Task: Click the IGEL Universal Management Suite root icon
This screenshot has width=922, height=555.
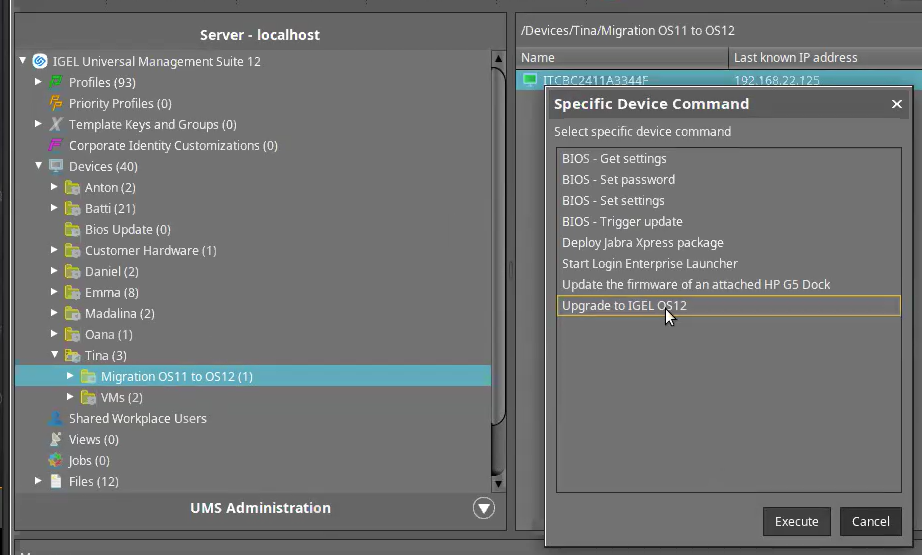Action: click(39, 61)
